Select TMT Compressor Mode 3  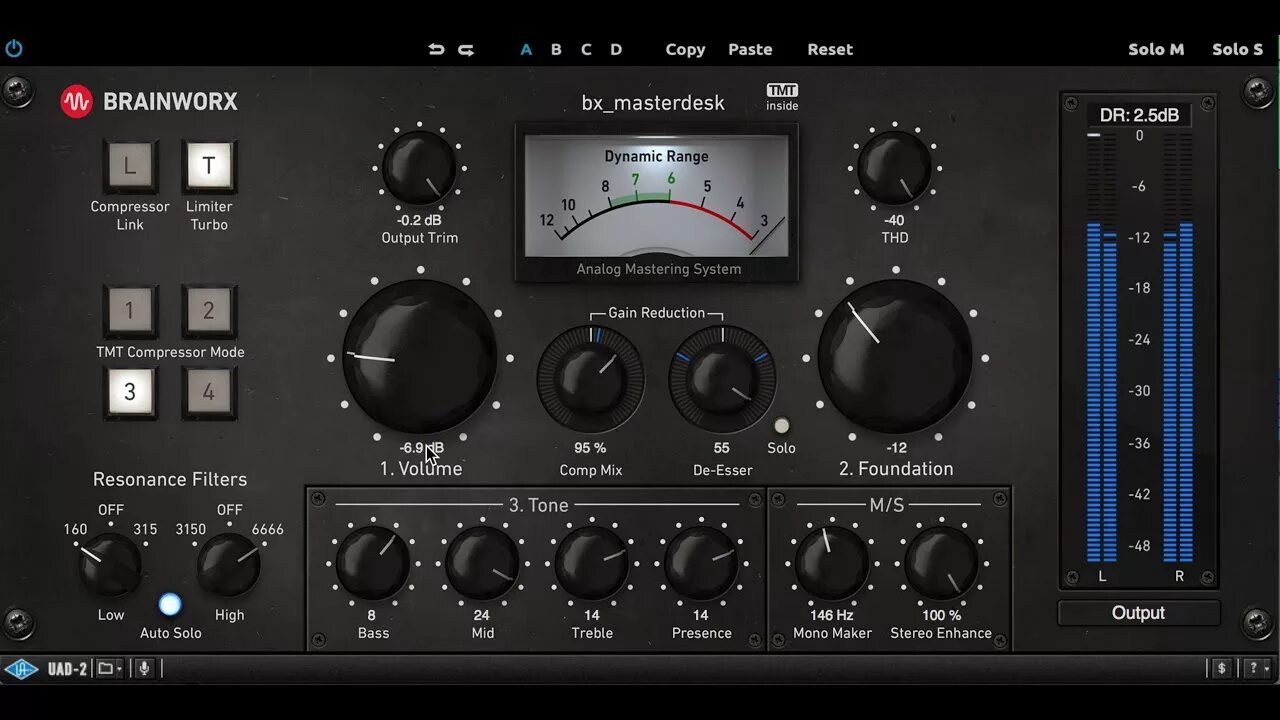(x=129, y=392)
